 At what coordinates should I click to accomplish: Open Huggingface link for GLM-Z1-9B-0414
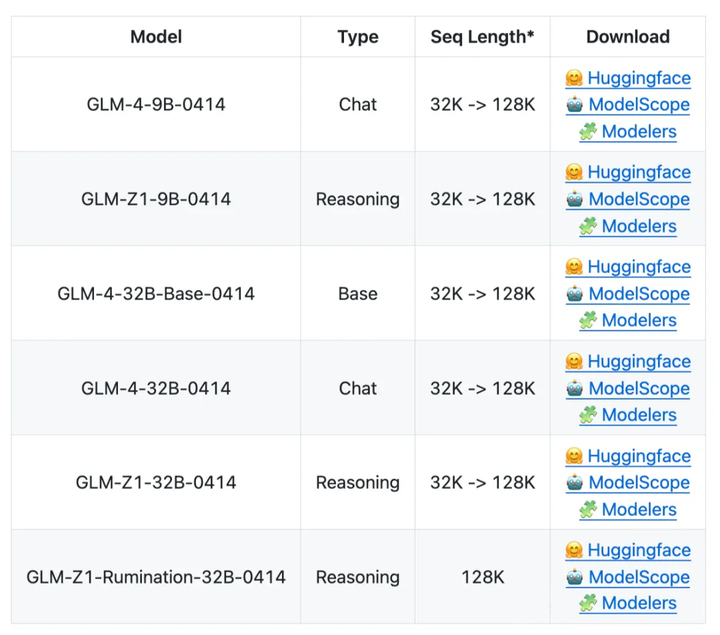pyautogui.click(x=638, y=173)
